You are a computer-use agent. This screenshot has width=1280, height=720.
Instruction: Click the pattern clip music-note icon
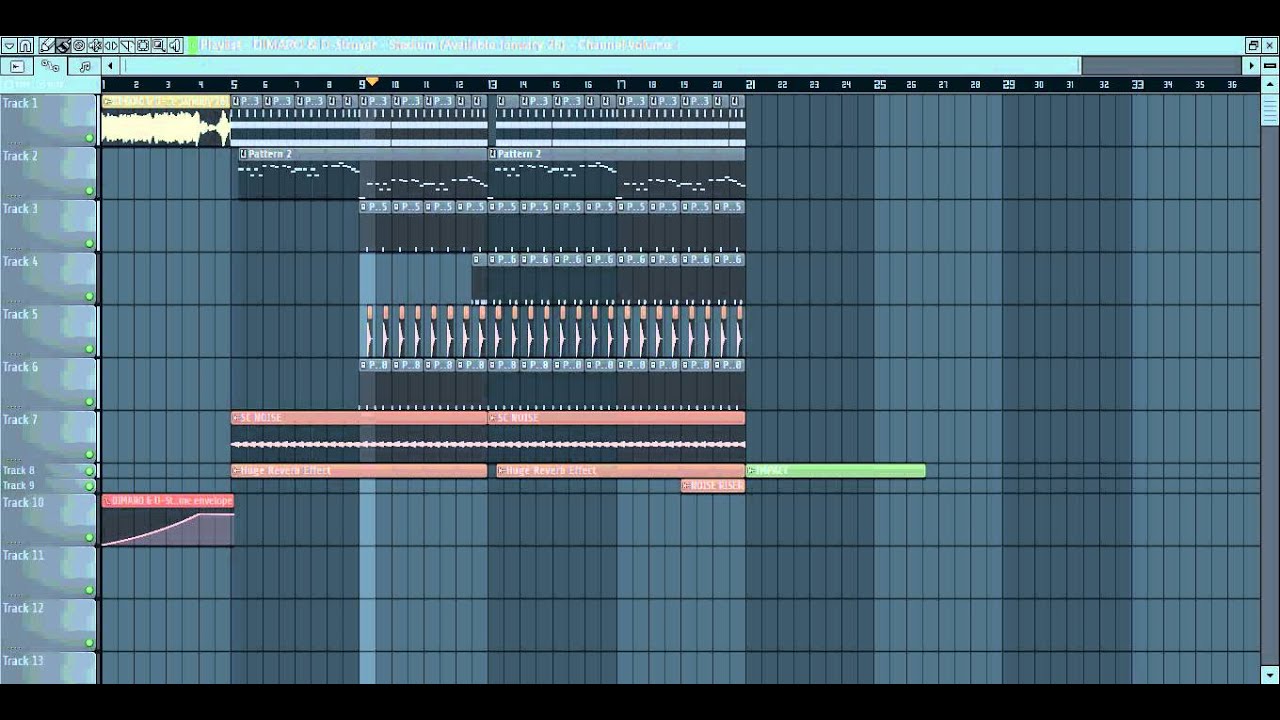click(84, 66)
